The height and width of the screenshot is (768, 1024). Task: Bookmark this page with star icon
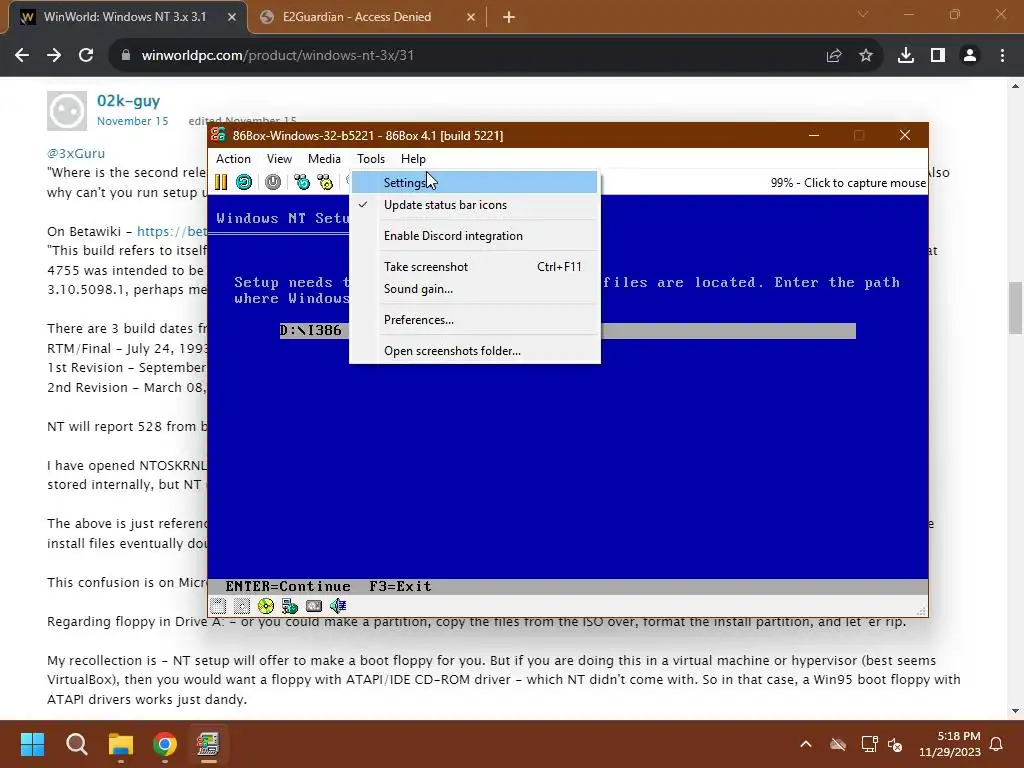[866, 56]
